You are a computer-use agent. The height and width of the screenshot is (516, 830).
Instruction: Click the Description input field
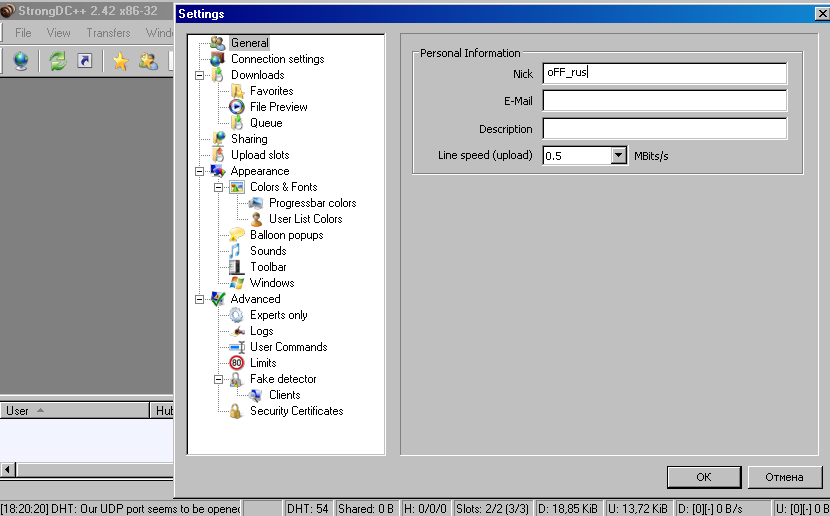[665, 129]
